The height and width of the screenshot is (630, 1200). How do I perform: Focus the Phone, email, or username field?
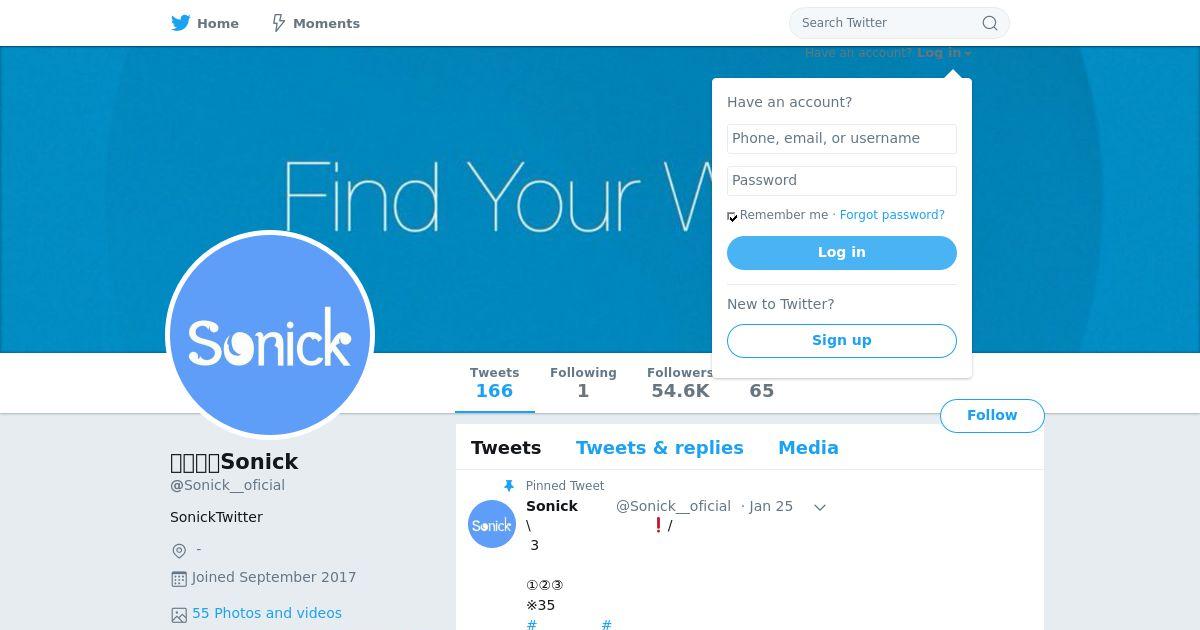[x=842, y=139]
